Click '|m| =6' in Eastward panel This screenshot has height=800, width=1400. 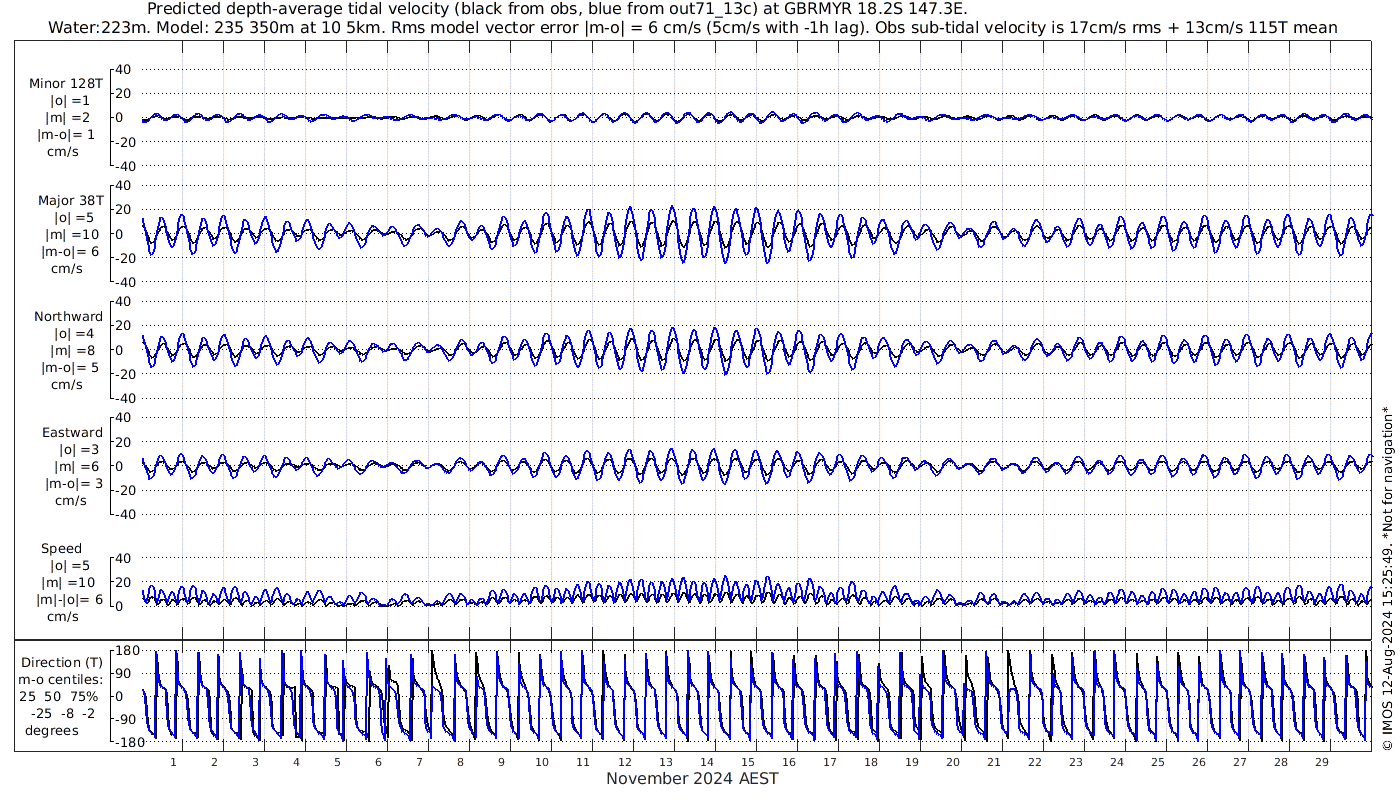tap(76, 466)
